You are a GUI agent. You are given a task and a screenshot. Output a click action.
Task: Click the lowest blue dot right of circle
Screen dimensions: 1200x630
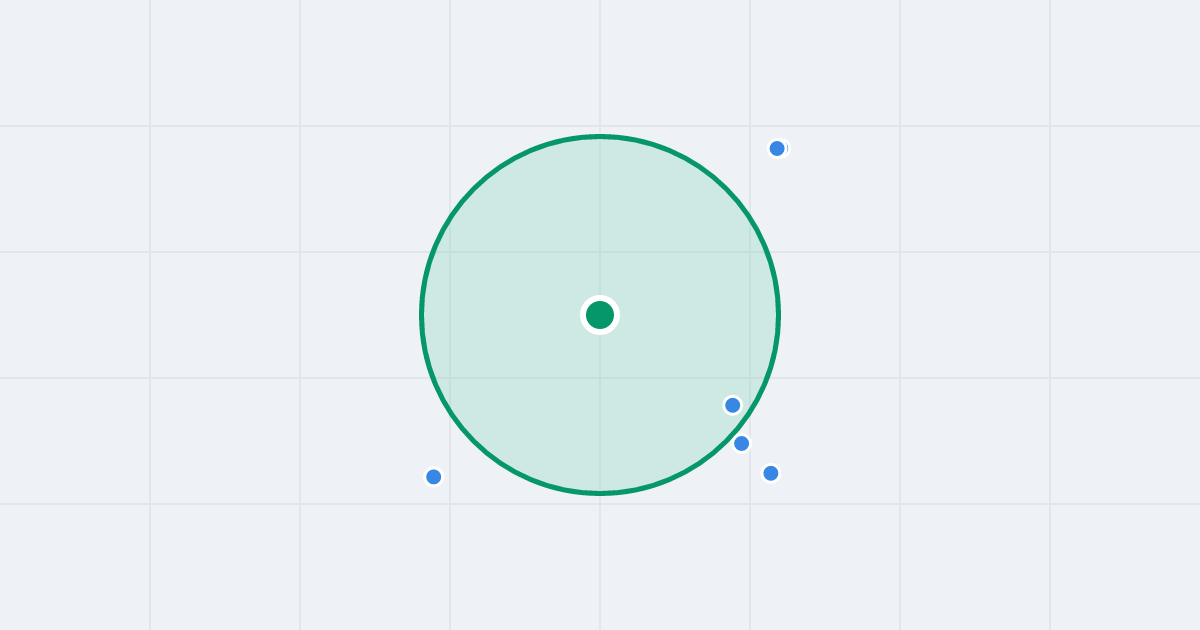pyautogui.click(x=771, y=473)
